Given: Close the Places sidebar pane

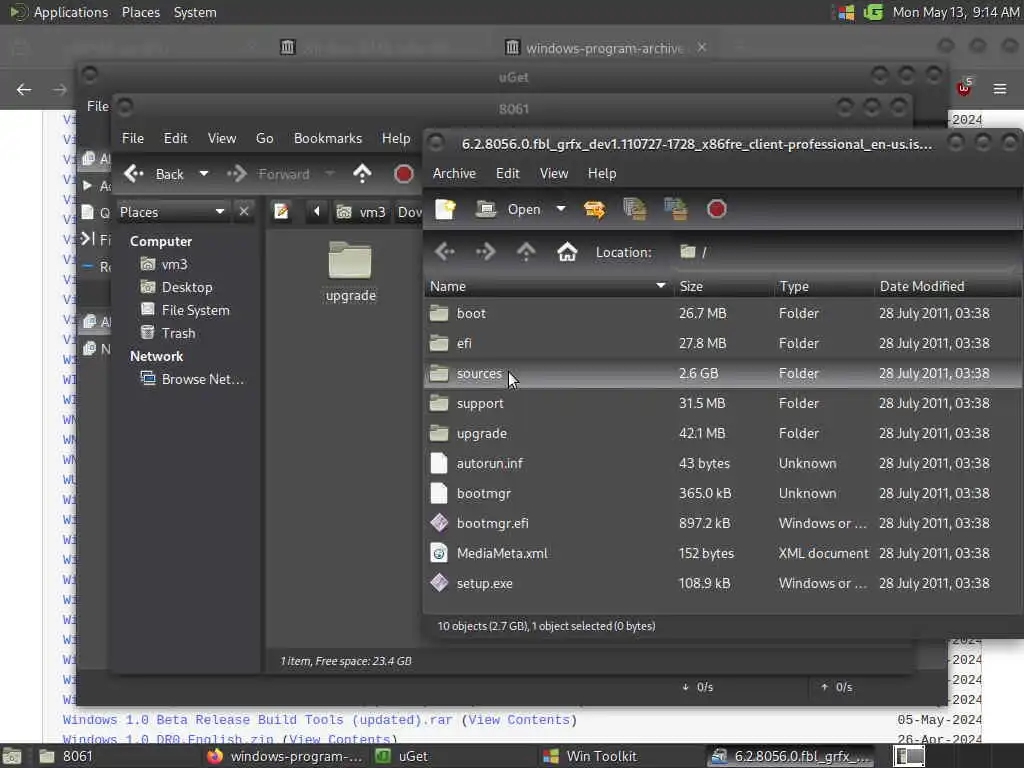Looking at the screenshot, I should (x=244, y=212).
